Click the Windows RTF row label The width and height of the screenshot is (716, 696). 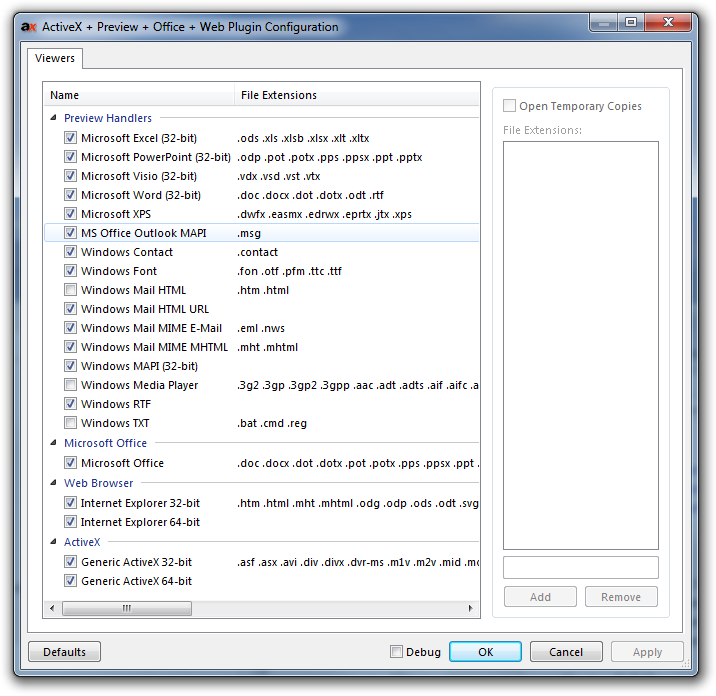coord(116,404)
